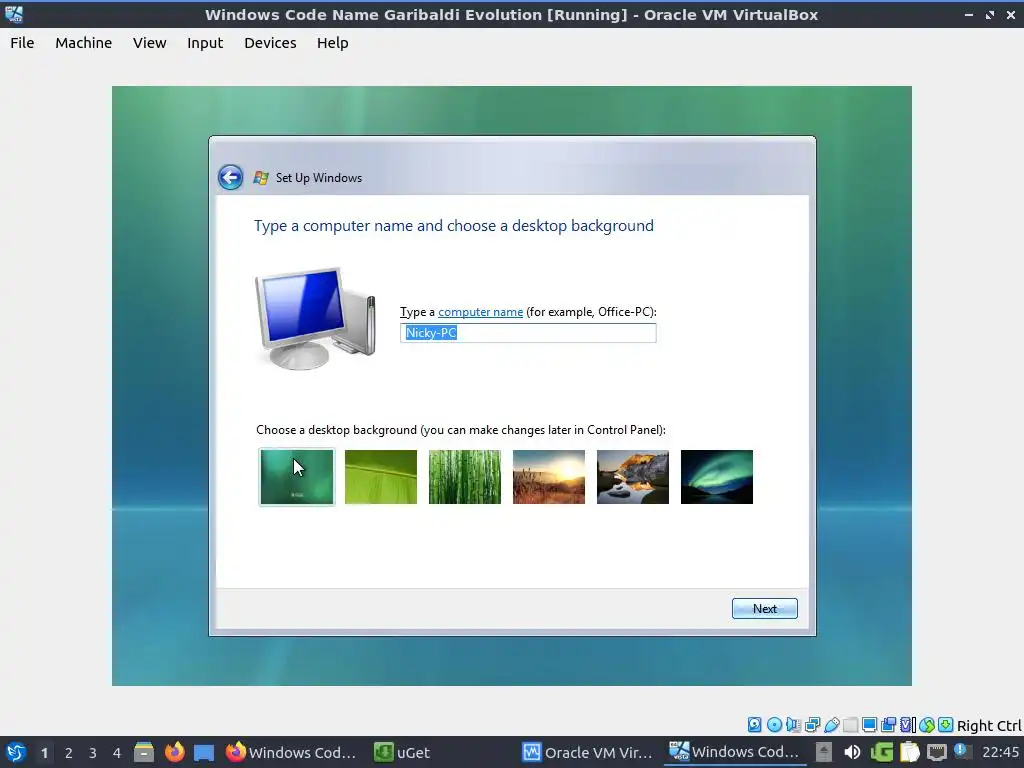Click the audio indicator in VirtualBox status bar

tap(793, 724)
